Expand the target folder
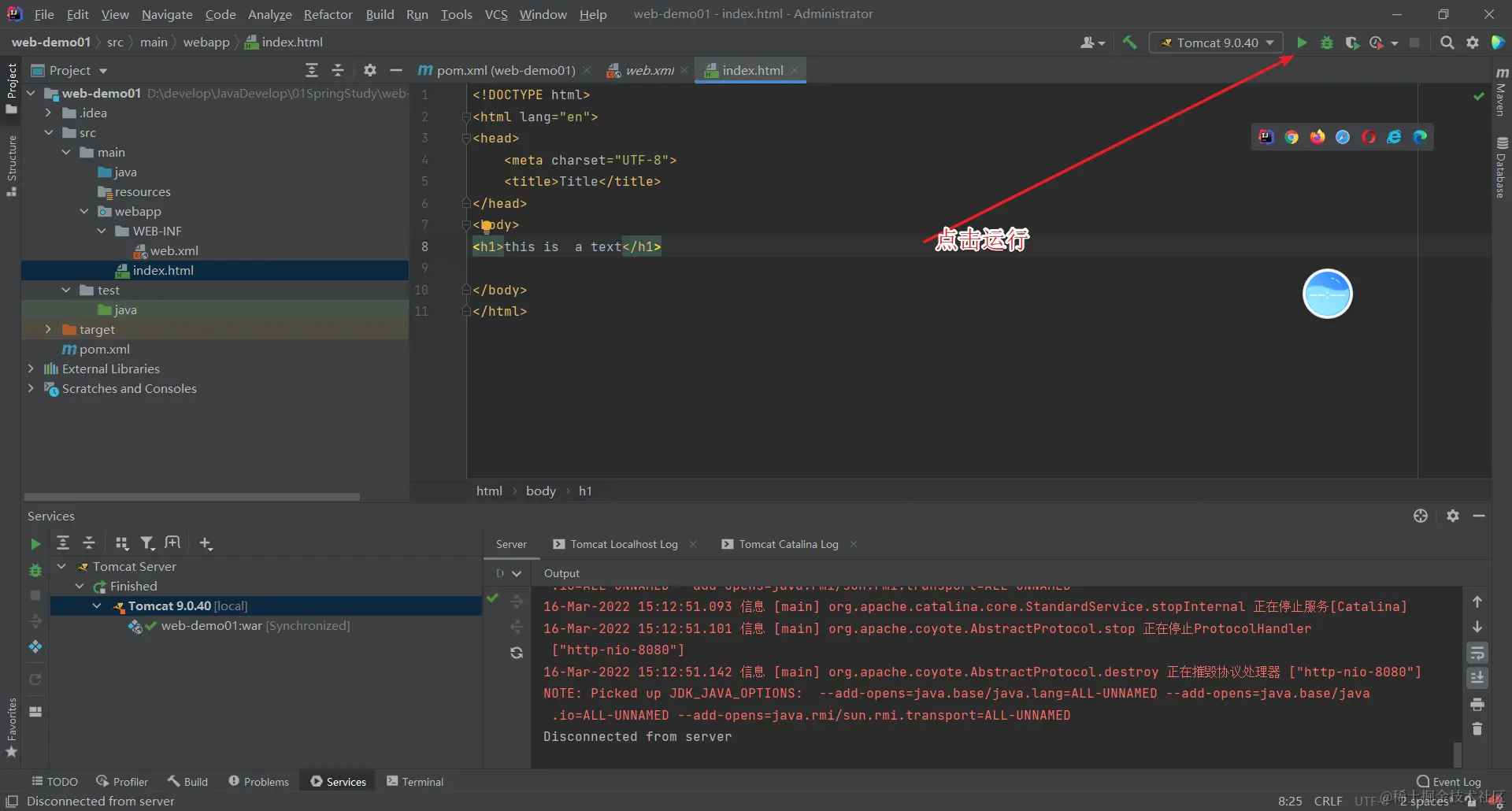Viewport: 1512px width, 811px height. (48, 329)
